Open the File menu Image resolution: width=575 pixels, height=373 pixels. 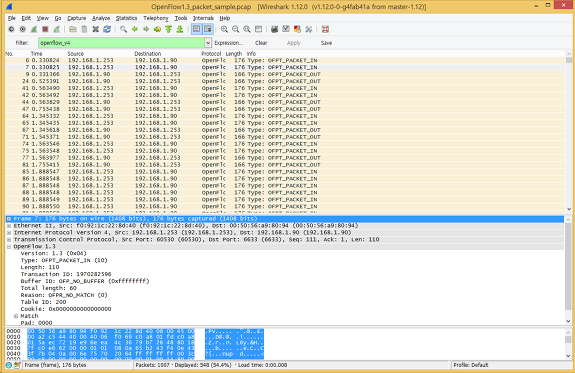pyautogui.click(x=12, y=18)
